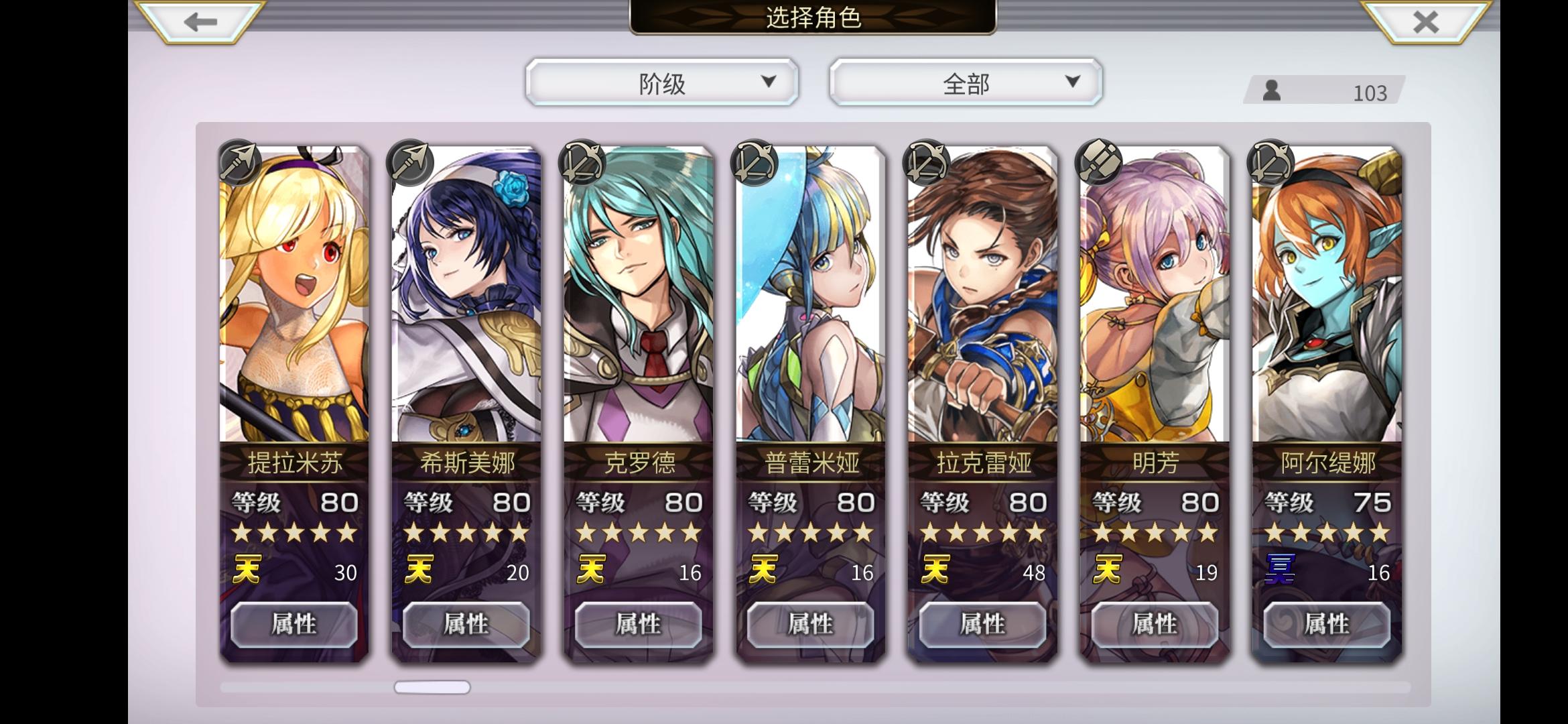The height and width of the screenshot is (724, 1568).
Task: Click the bow class icon on 阿尔缇娜
Action: click(1271, 162)
